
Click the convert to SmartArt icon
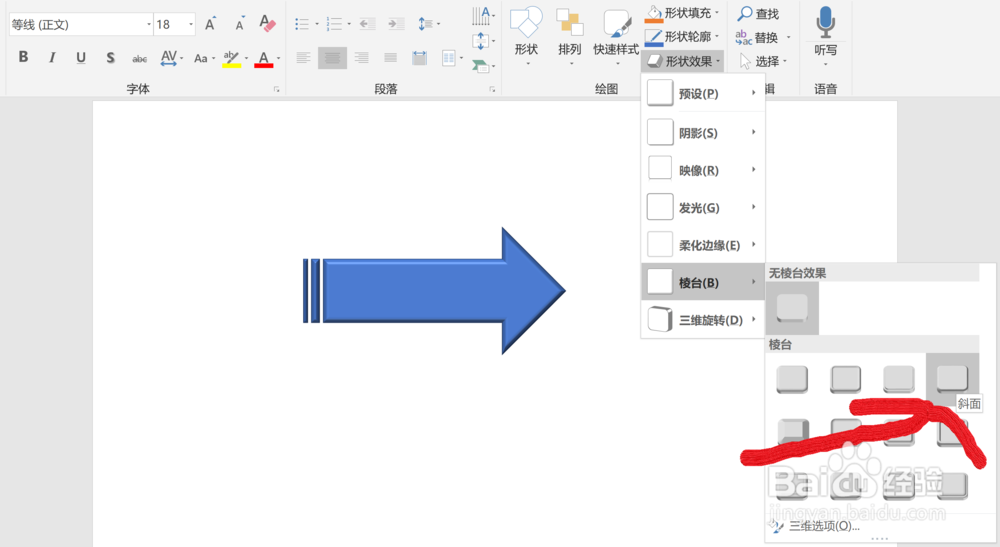(x=483, y=65)
